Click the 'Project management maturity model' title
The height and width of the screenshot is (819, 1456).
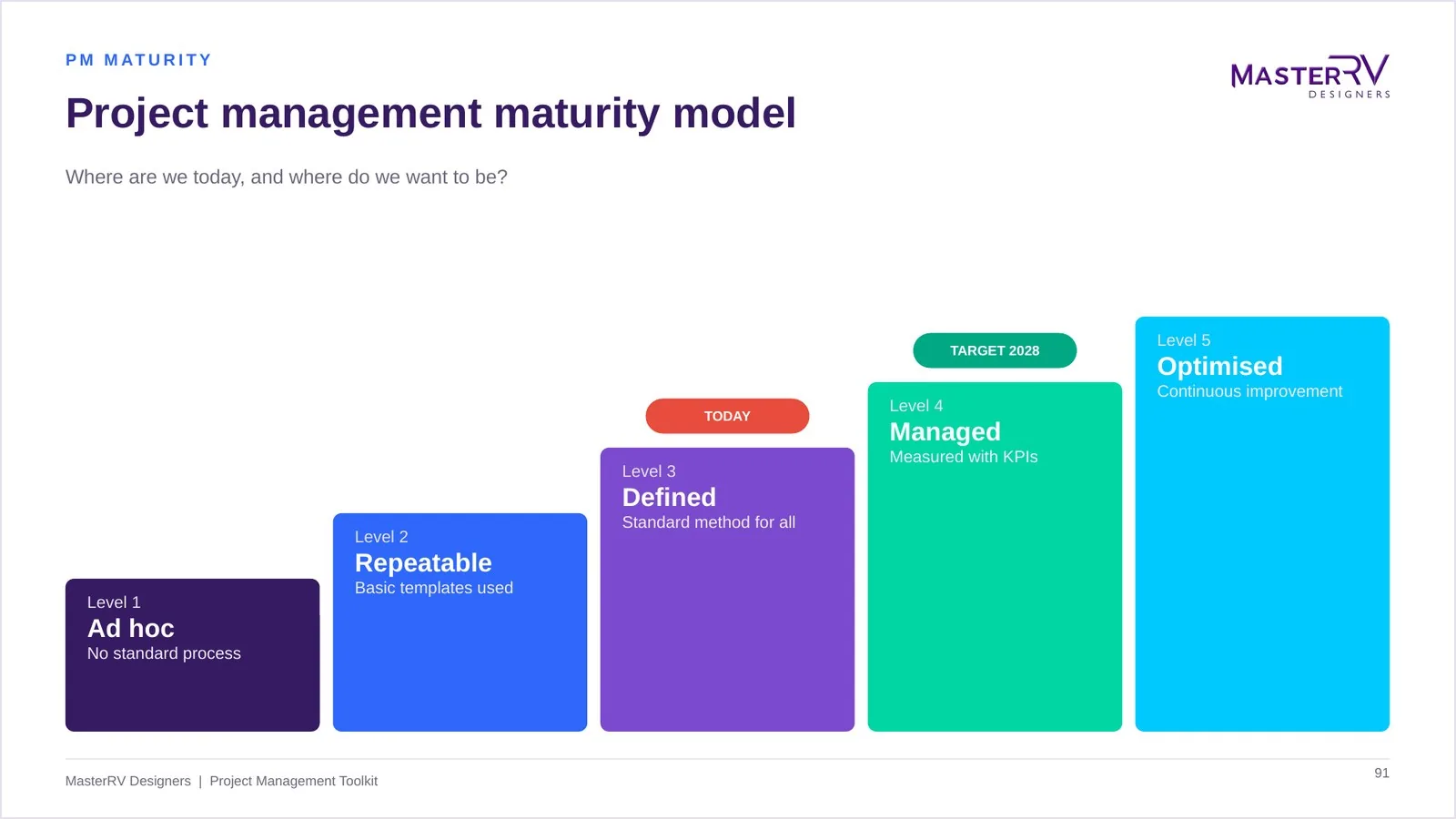430,114
